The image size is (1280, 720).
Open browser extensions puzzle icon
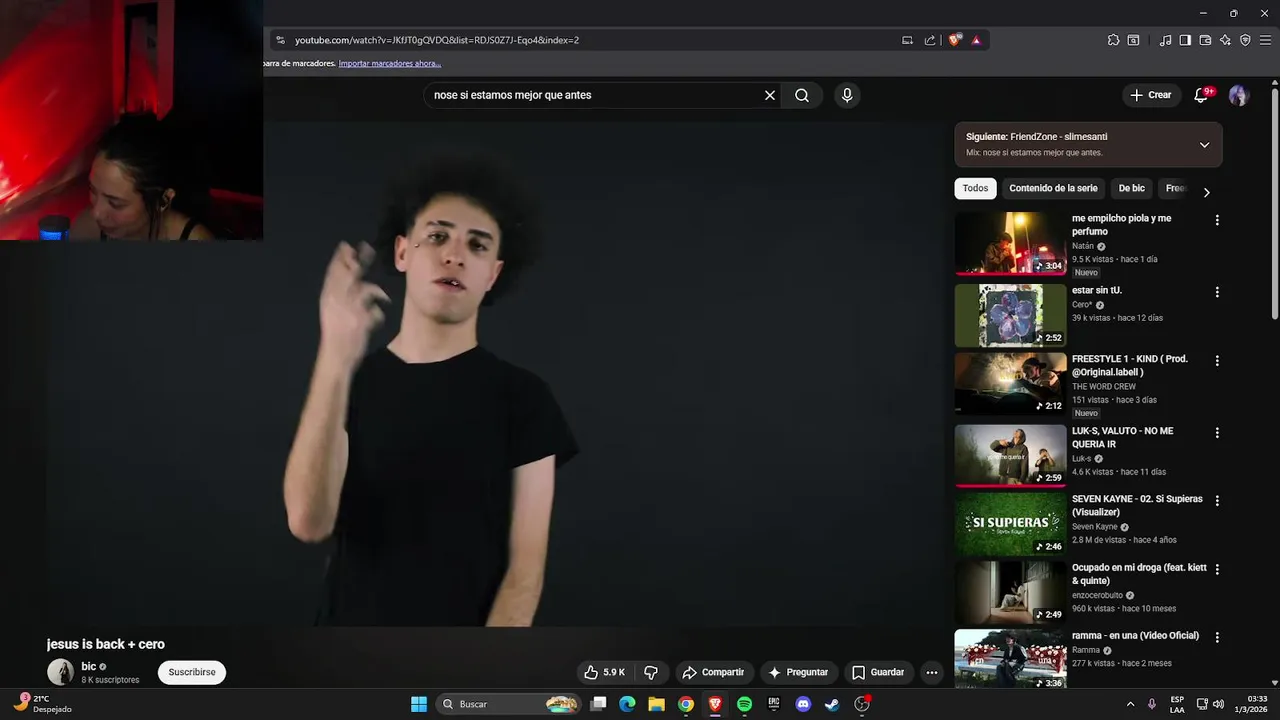pos(1113,40)
